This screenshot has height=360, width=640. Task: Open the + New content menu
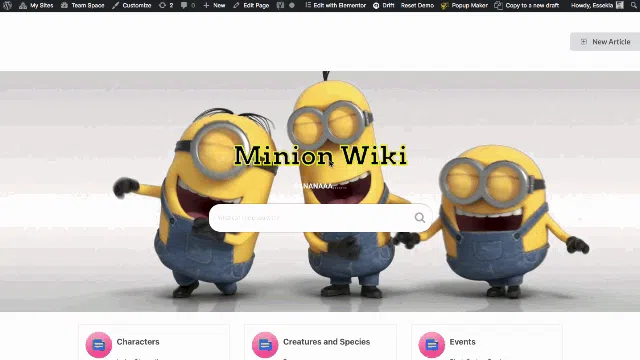click(x=214, y=5)
